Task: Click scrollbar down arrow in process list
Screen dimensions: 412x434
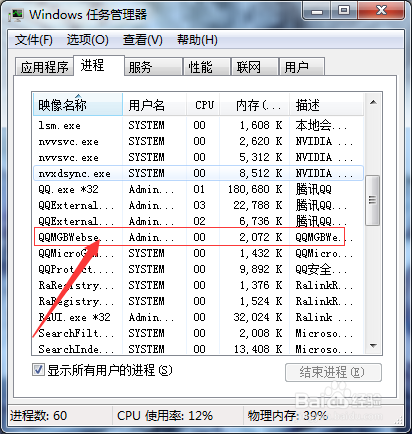Action: click(x=373, y=346)
